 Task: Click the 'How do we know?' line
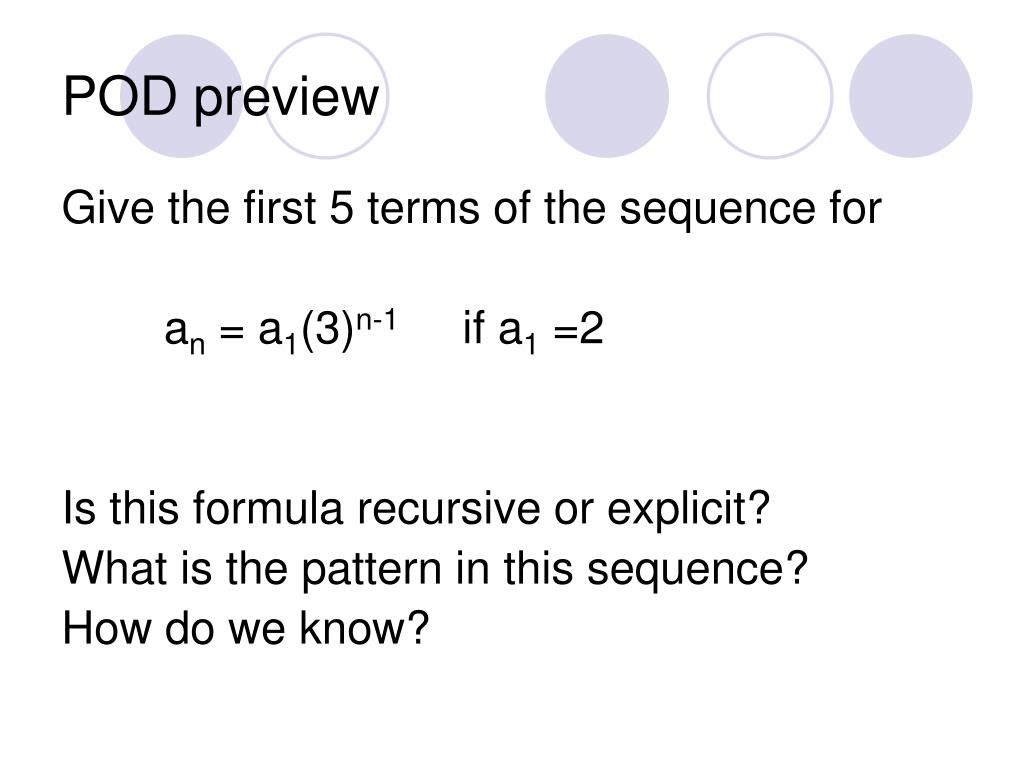246,628
